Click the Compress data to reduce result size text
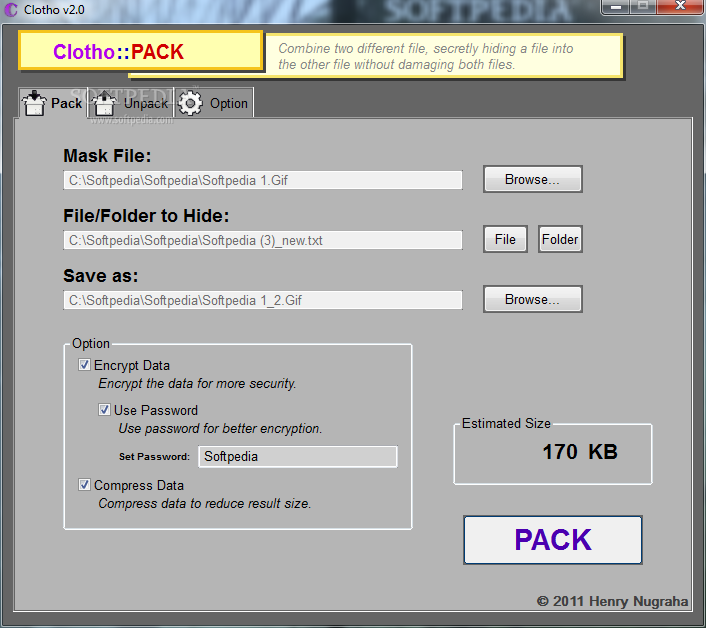 click(x=205, y=503)
